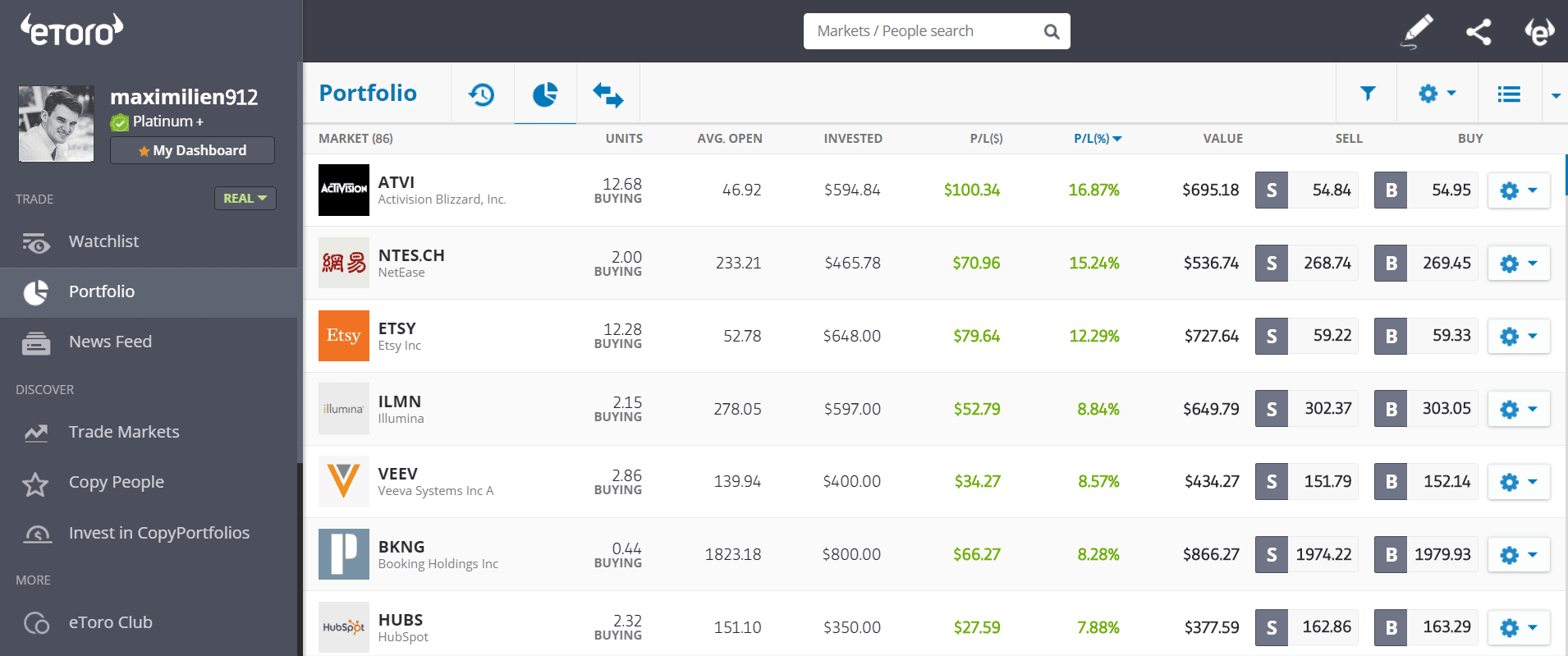The height and width of the screenshot is (656, 1568).
Task: Sell VEEV at 151.79
Action: (x=1307, y=481)
